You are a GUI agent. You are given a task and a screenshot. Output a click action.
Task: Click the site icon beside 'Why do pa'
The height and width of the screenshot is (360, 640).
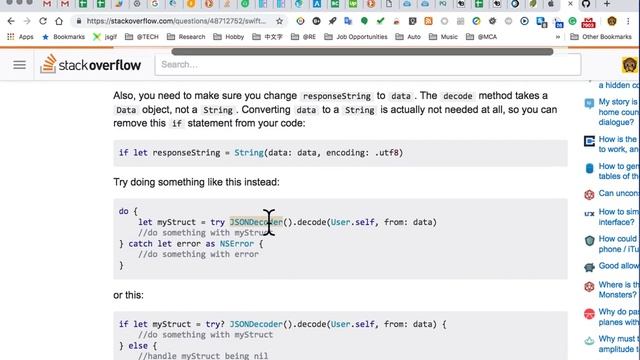click(x=589, y=313)
